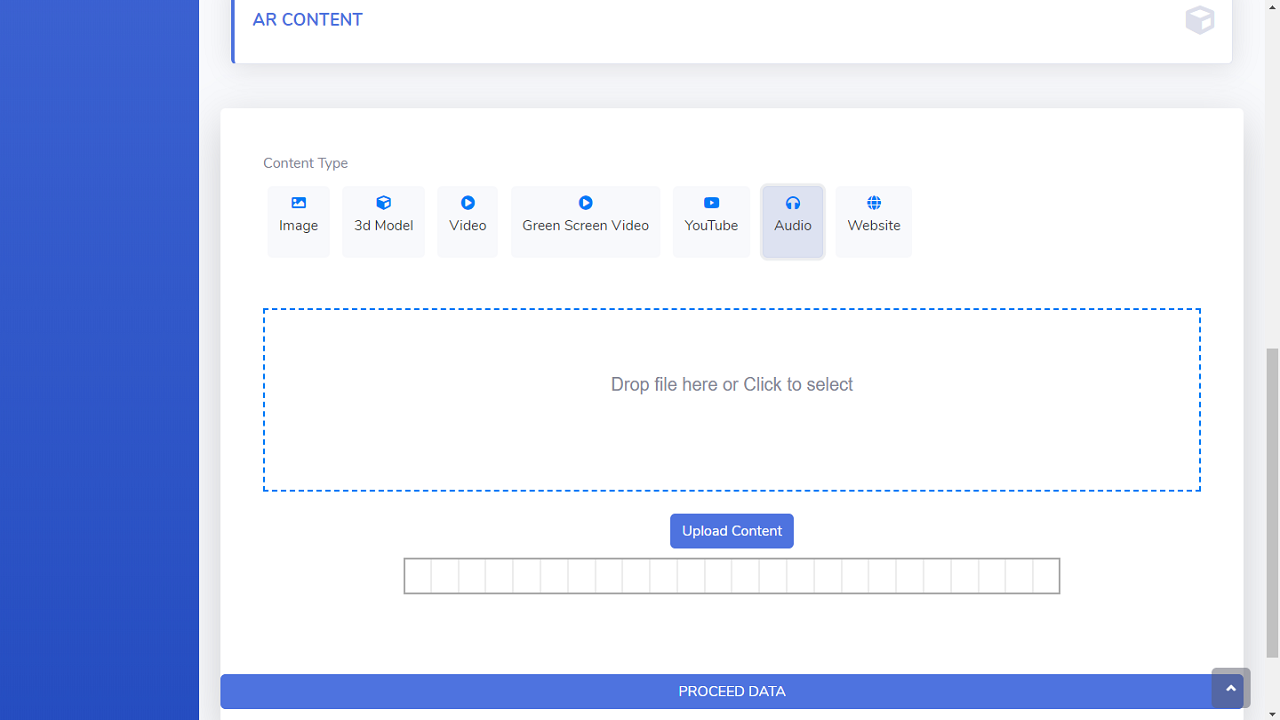
Task: Click the page vertical scrollbar thumb
Action: pos(1272,502)
